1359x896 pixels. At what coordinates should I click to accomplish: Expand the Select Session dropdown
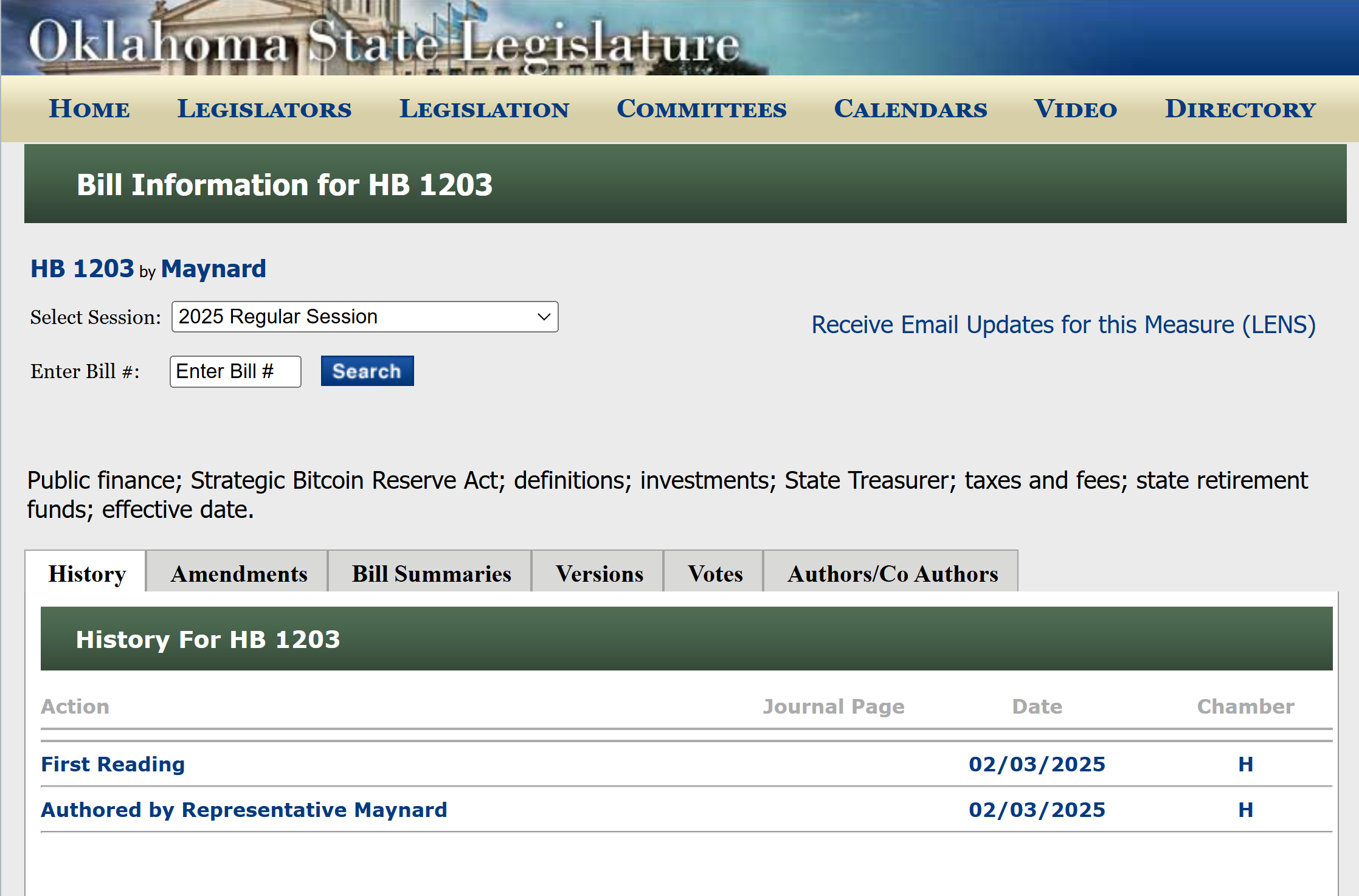click(x=365, y=317)
